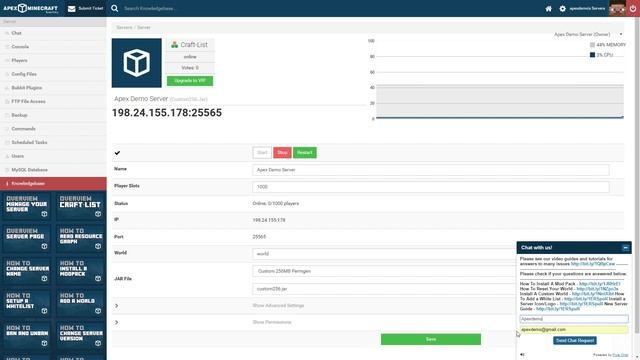This screenshot has height=360, width=640.
Task: Open Overview Craft-List tile
Action: 81,207
